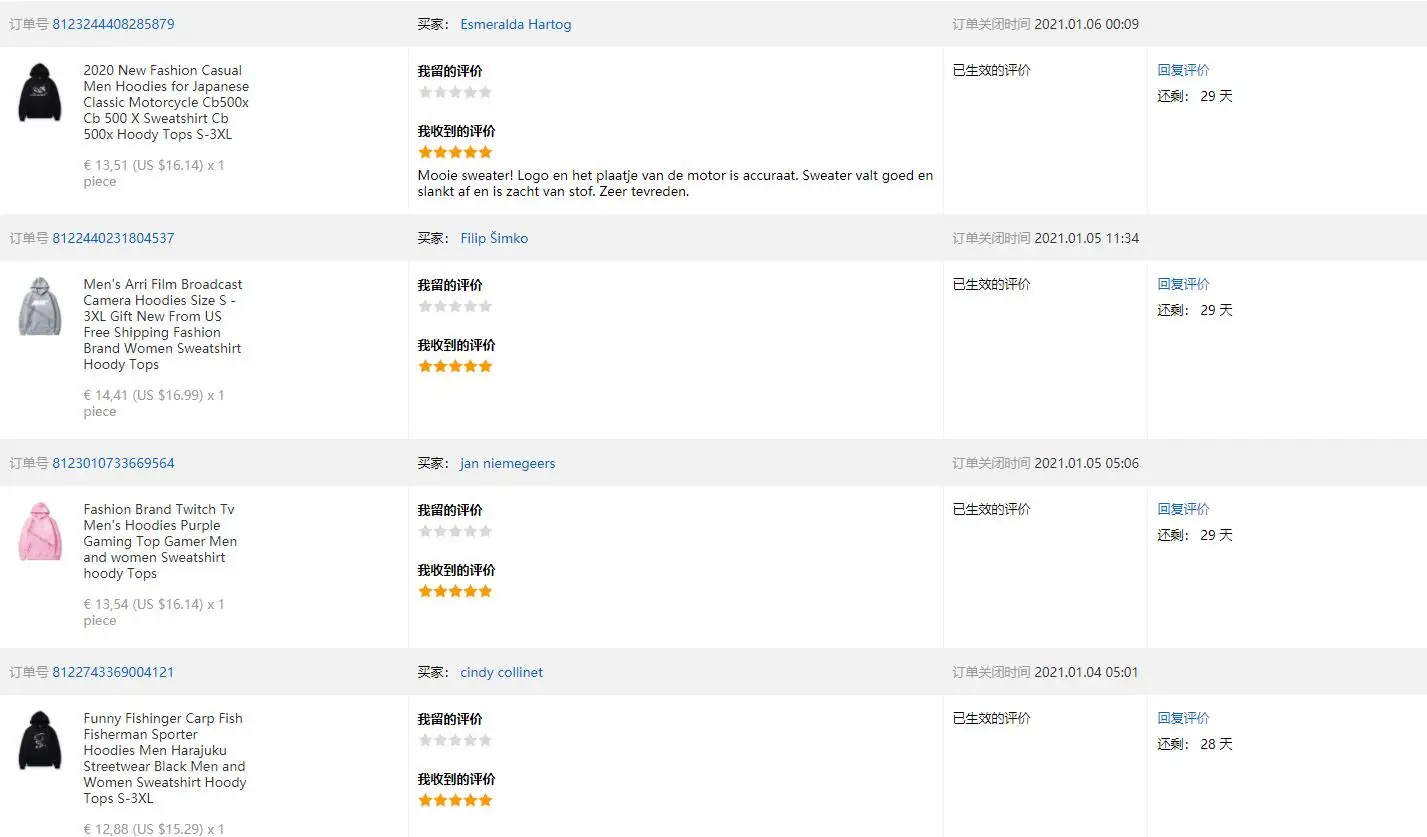Open order number 8122743369004121

click(113, 672)
